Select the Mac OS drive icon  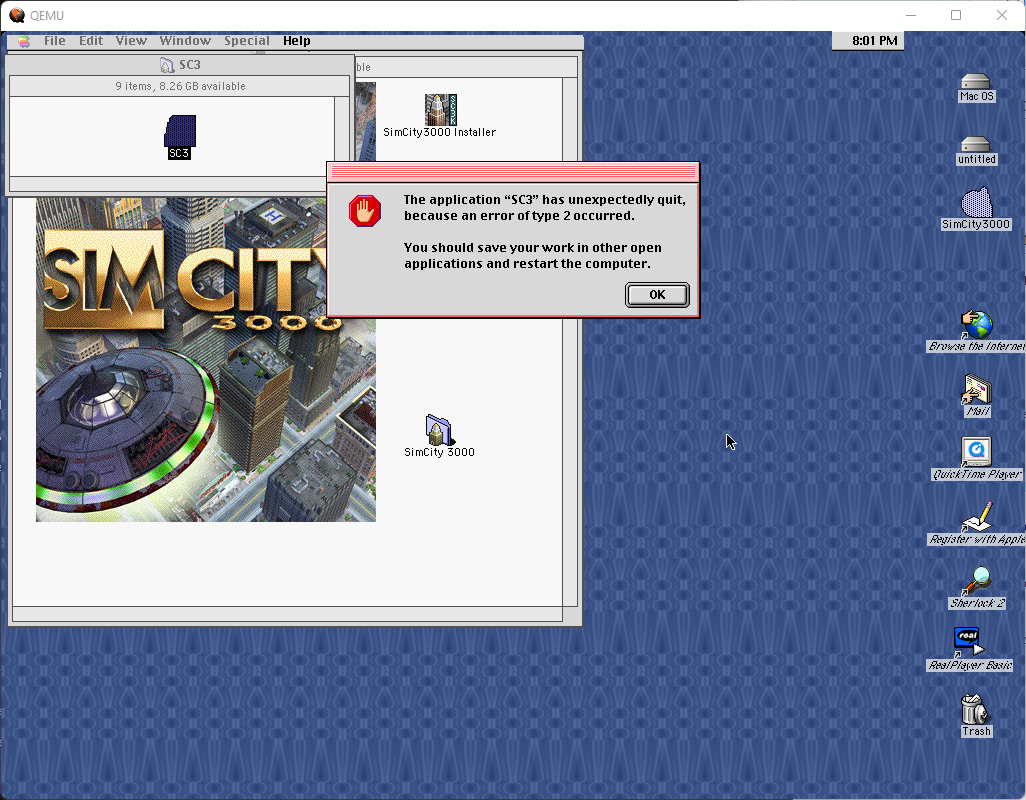point(975,82)
